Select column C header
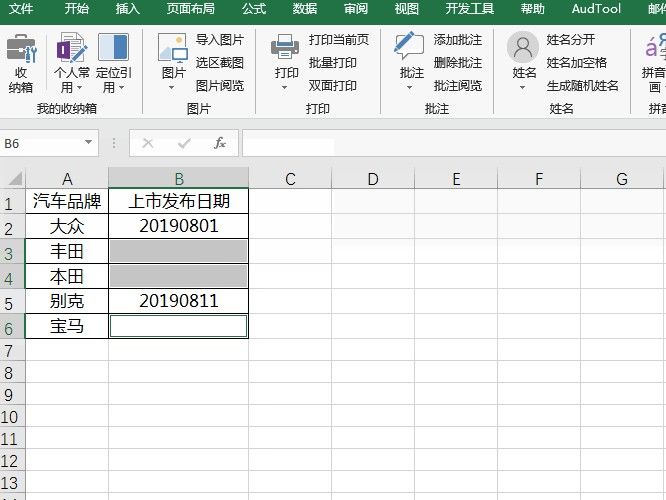The height and width of the screenshot is (500, 666). [x=290, y=178]
